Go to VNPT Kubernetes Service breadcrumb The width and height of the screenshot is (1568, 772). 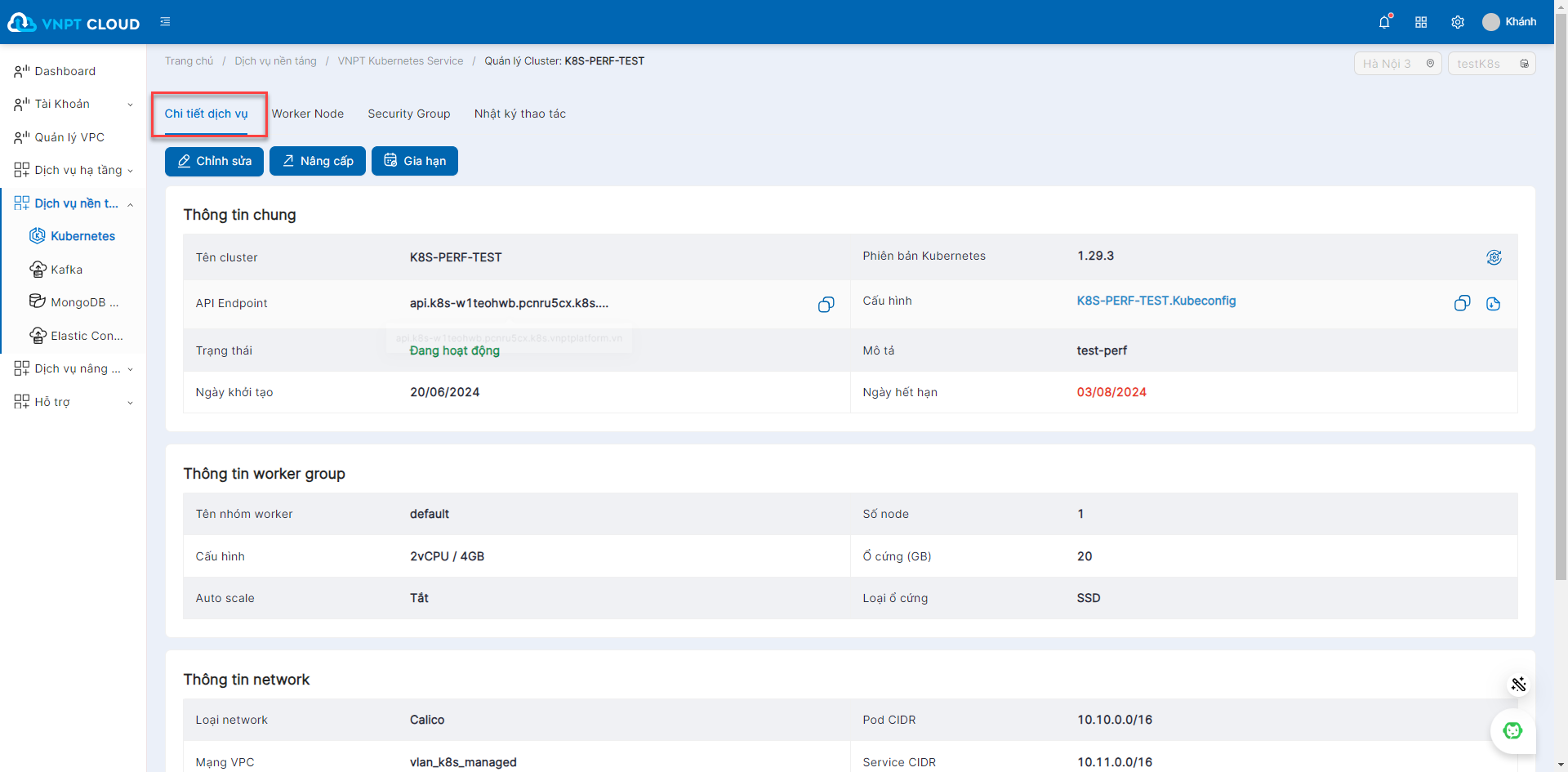tap(400, 61)
